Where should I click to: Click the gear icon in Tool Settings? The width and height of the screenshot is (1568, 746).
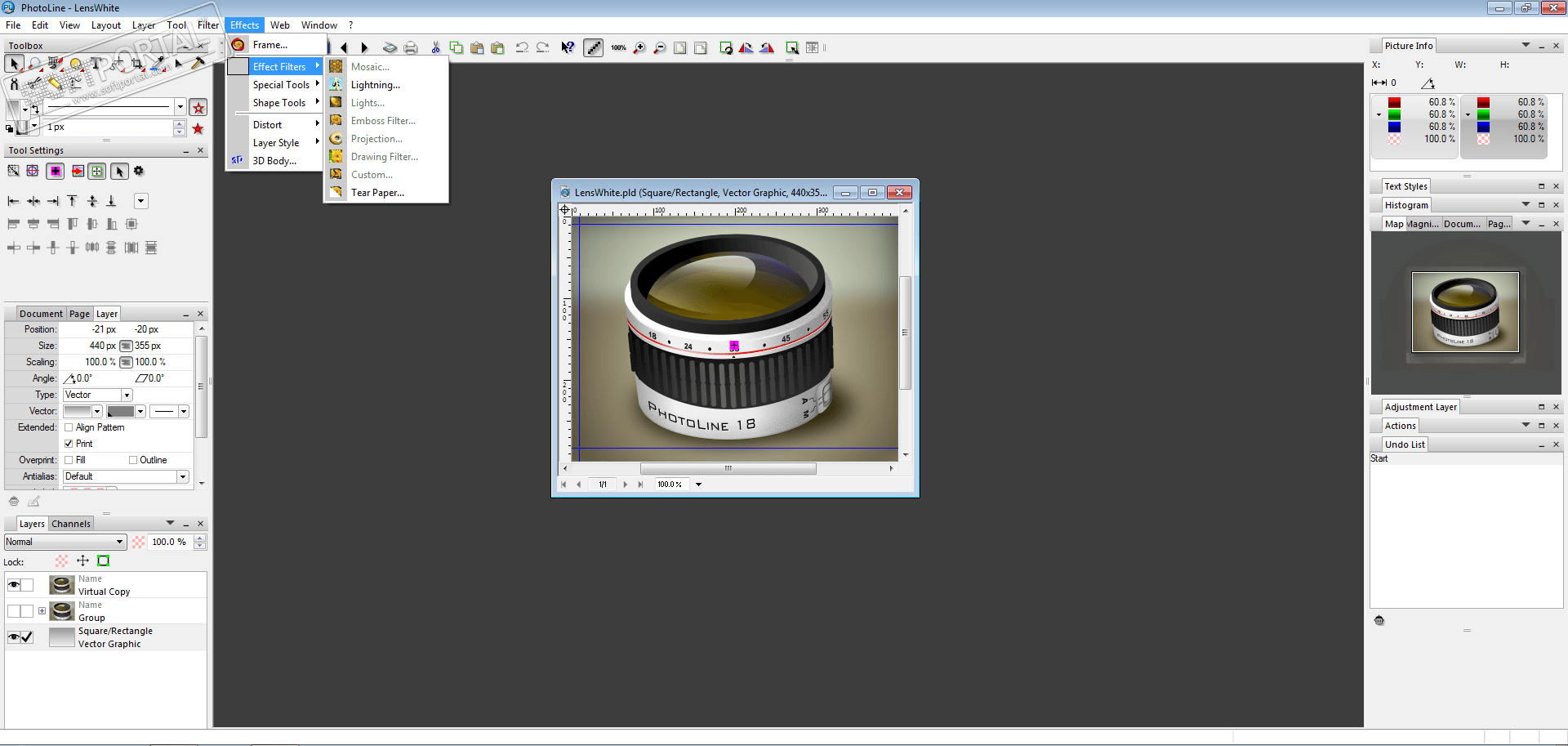pos(139,171)
